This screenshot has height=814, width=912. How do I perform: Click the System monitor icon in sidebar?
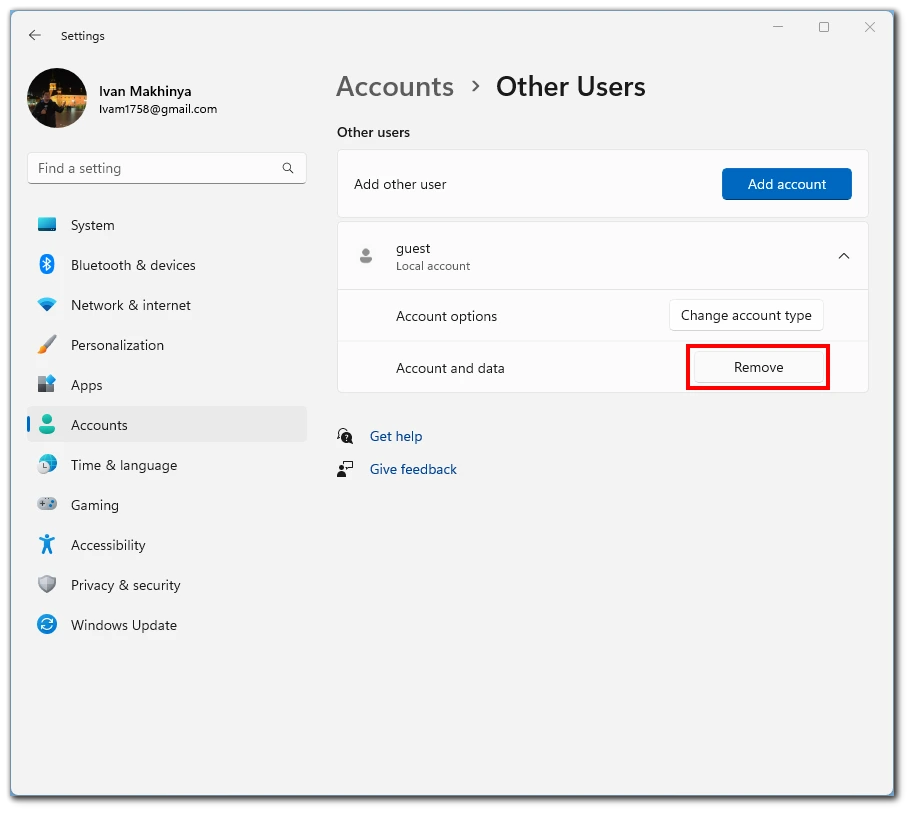[47, 225]
